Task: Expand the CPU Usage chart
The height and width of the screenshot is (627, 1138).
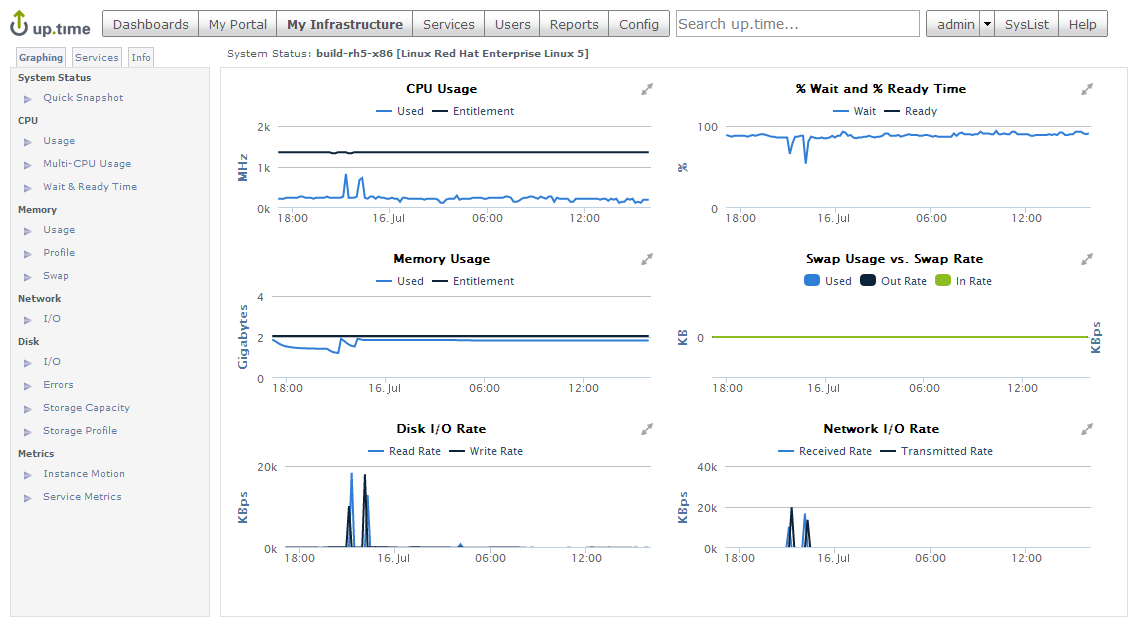Action: [x=648, y=89]
